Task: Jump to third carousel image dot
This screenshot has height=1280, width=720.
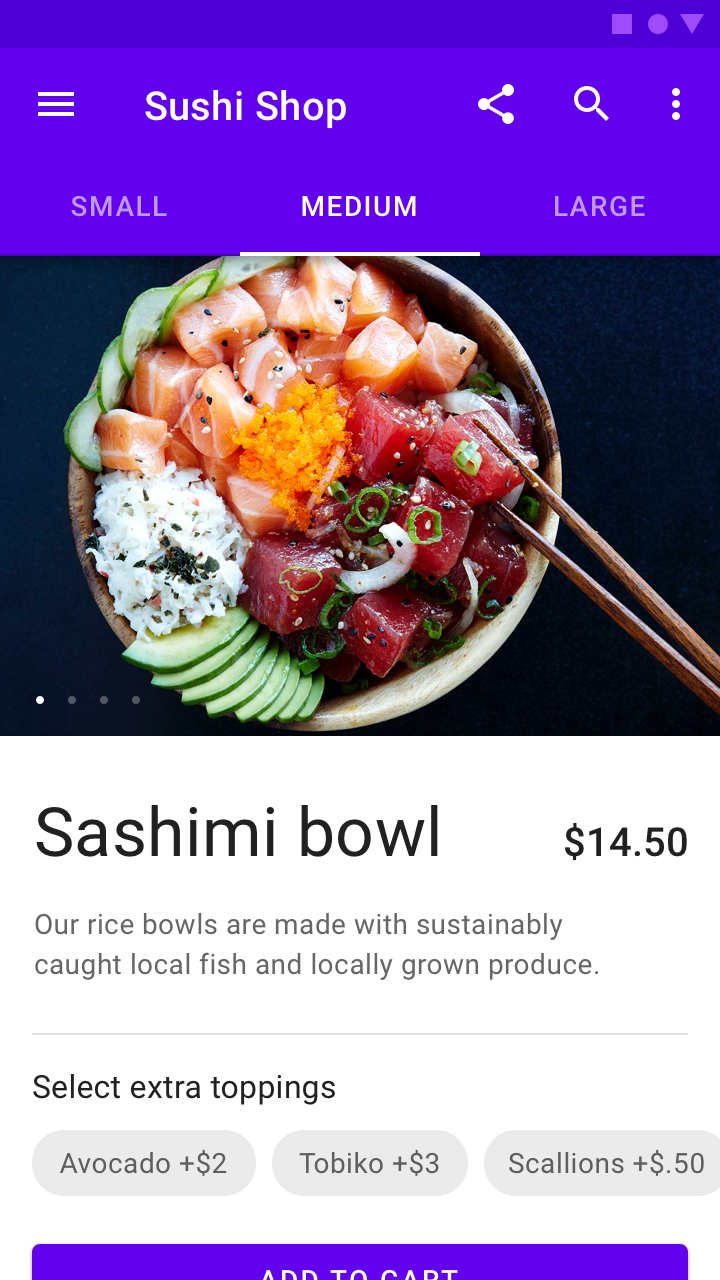Action: pos(104,700)
